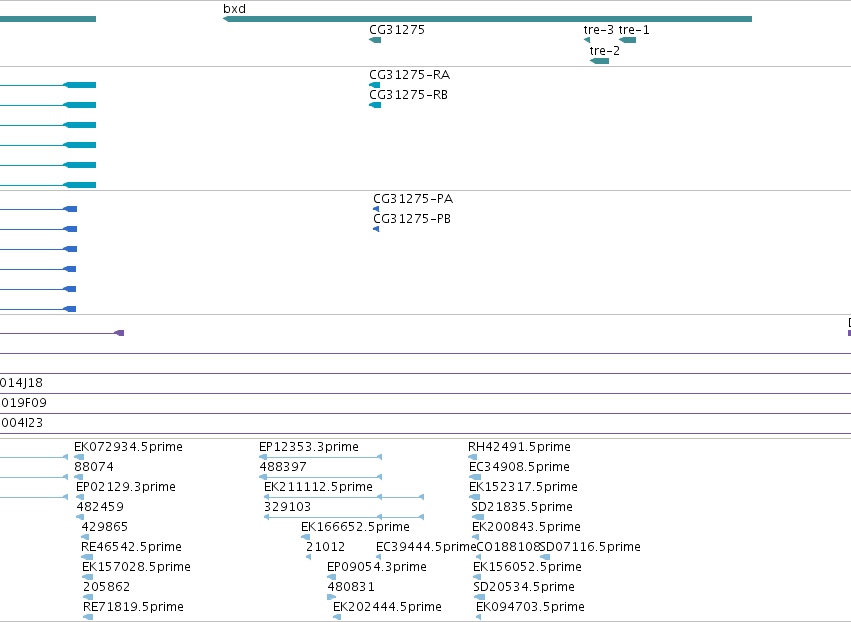Select the tre-3 gene label
The image size is (851, 622).
[x=599, y=30]
